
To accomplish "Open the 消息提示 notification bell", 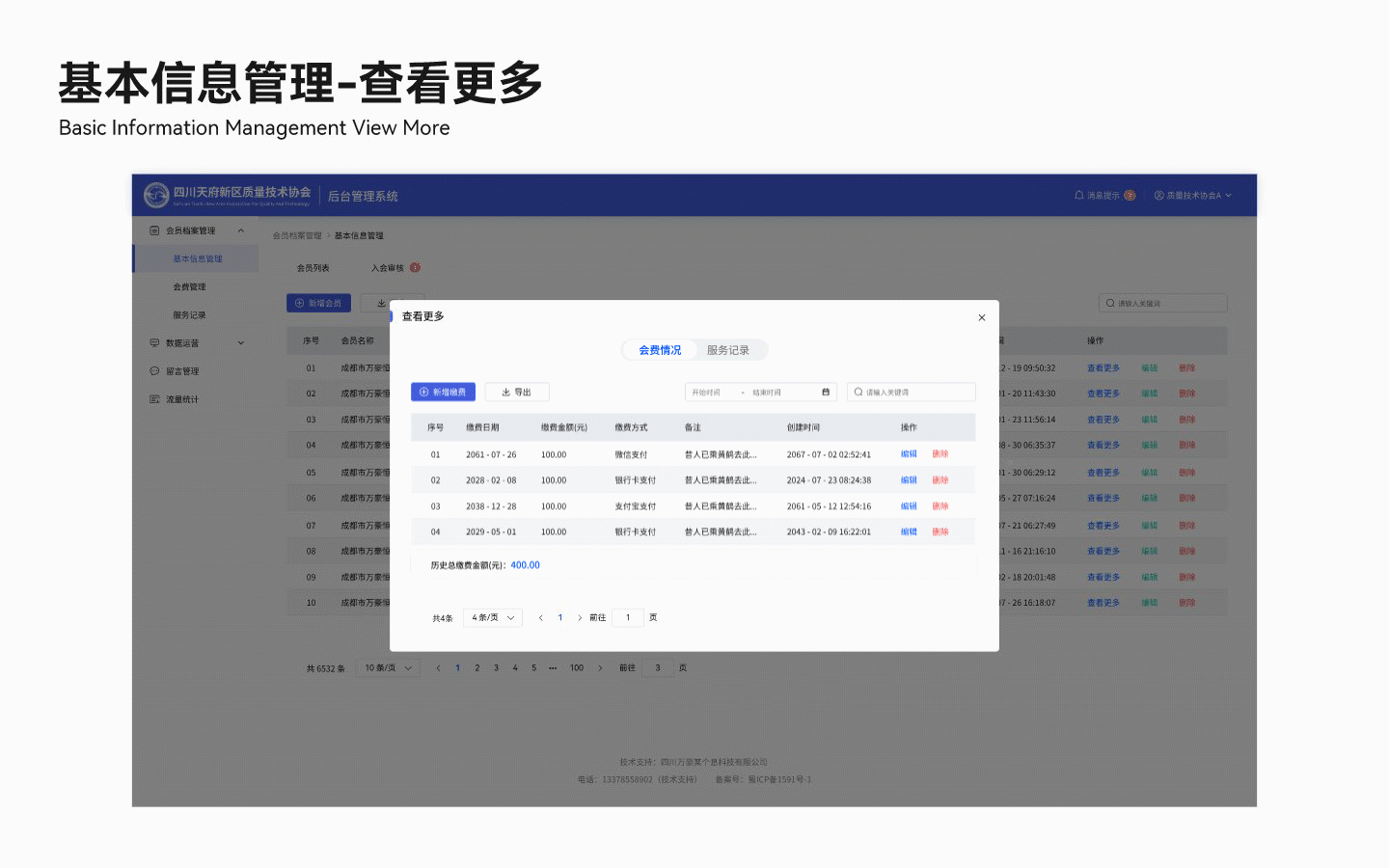I will [1079, 195].
